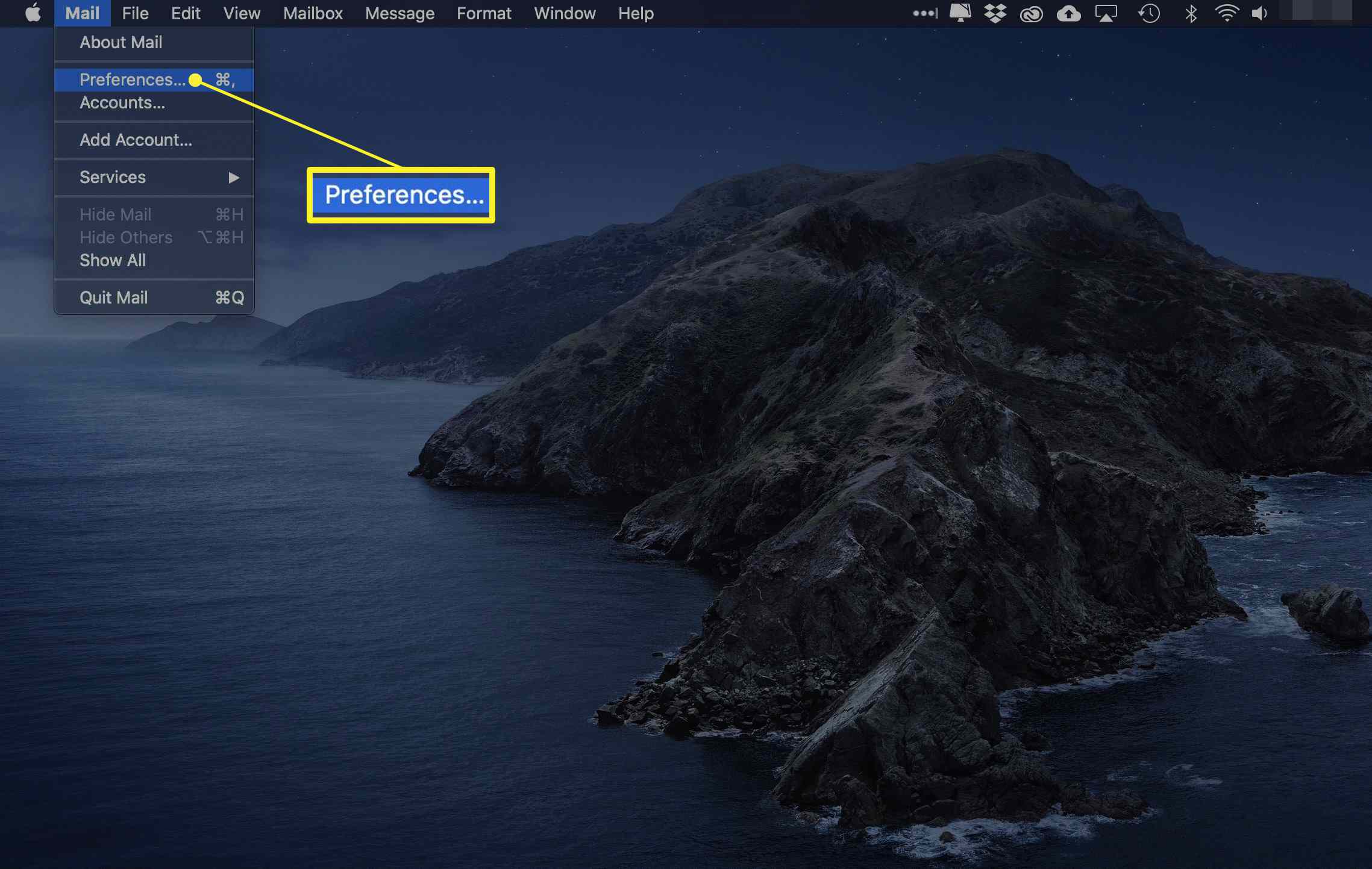Open the View menu
Screen dimensions: 1372x869
click(x=242, y=13)
